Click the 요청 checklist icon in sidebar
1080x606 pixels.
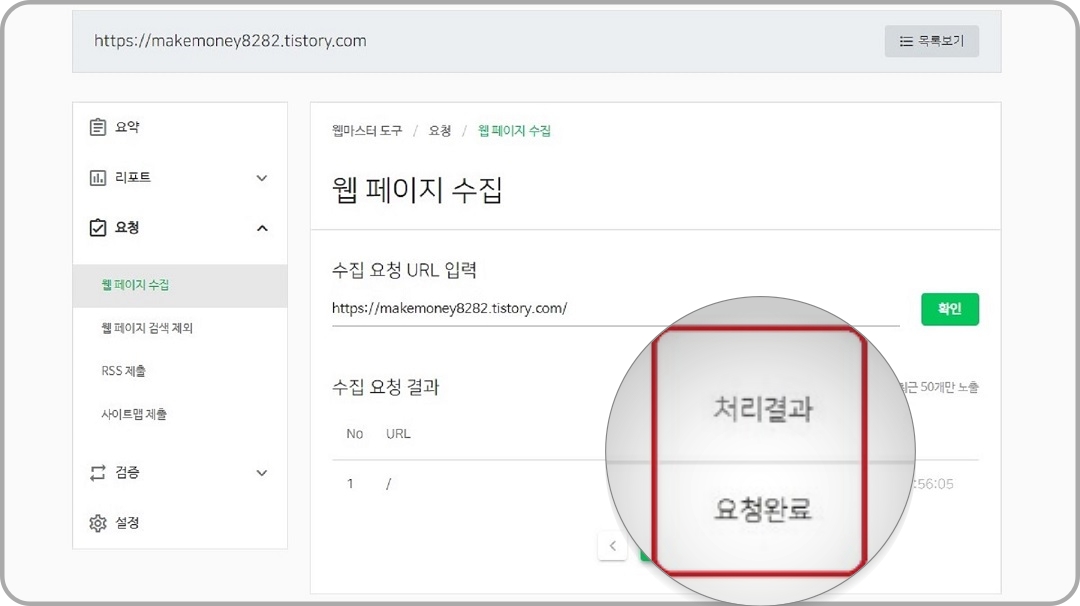pyautogui.click(x=96, y=227)
